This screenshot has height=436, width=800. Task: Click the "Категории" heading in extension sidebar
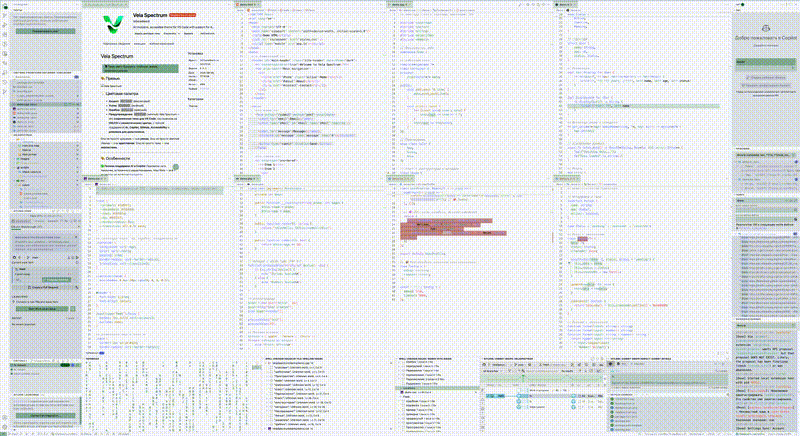pyautogui.click(x=196, y=99)
